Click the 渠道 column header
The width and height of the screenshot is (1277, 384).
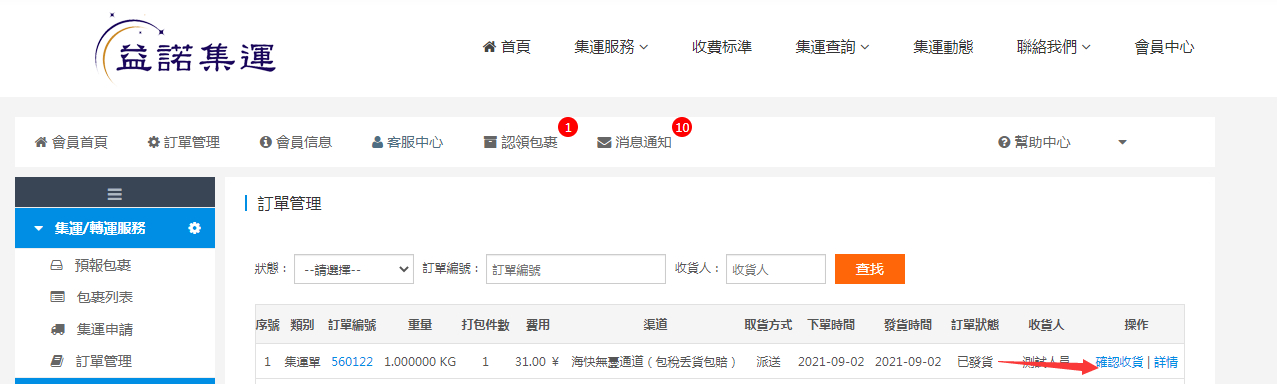pos(656,325)
